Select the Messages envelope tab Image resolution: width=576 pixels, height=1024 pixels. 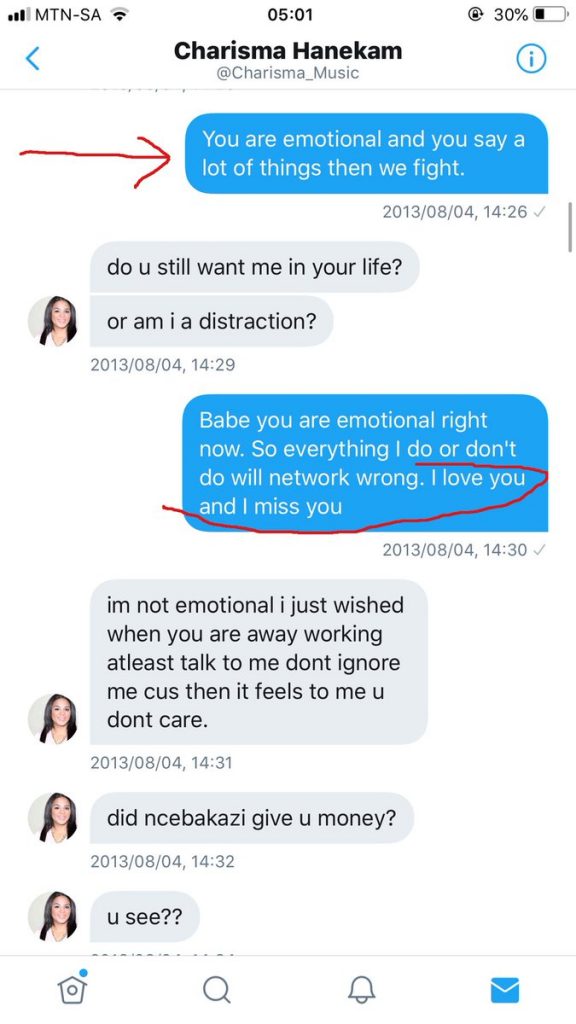[x=504, y=989]
